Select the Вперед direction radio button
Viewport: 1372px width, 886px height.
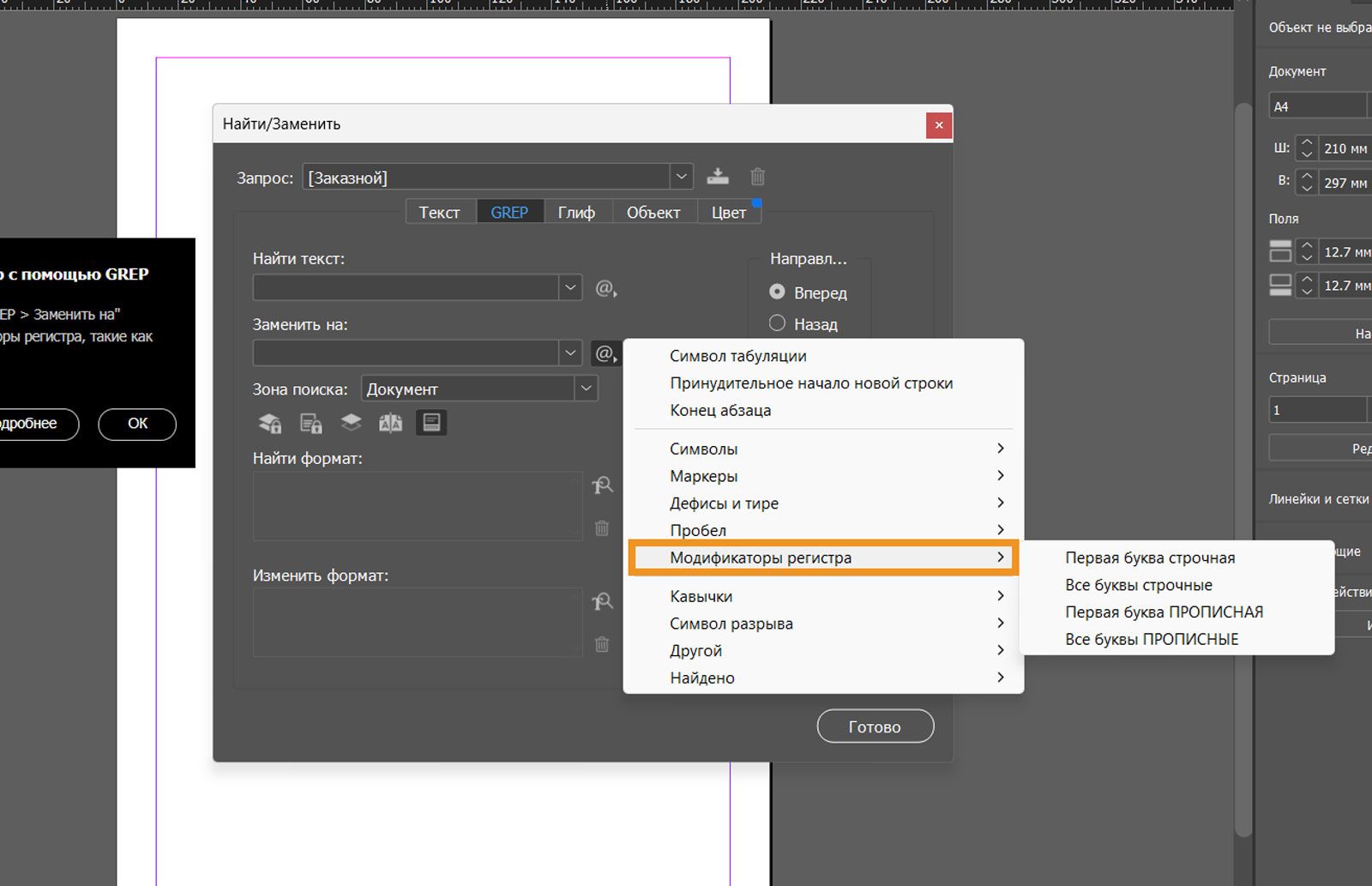(x=777, y=292)
